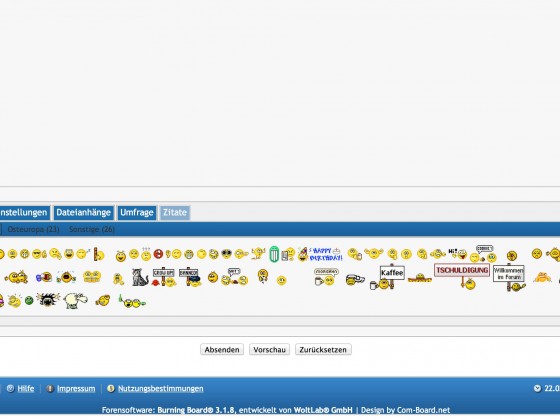
Task: Insert the red angry face smiley
Action: [x=158, y=254]
